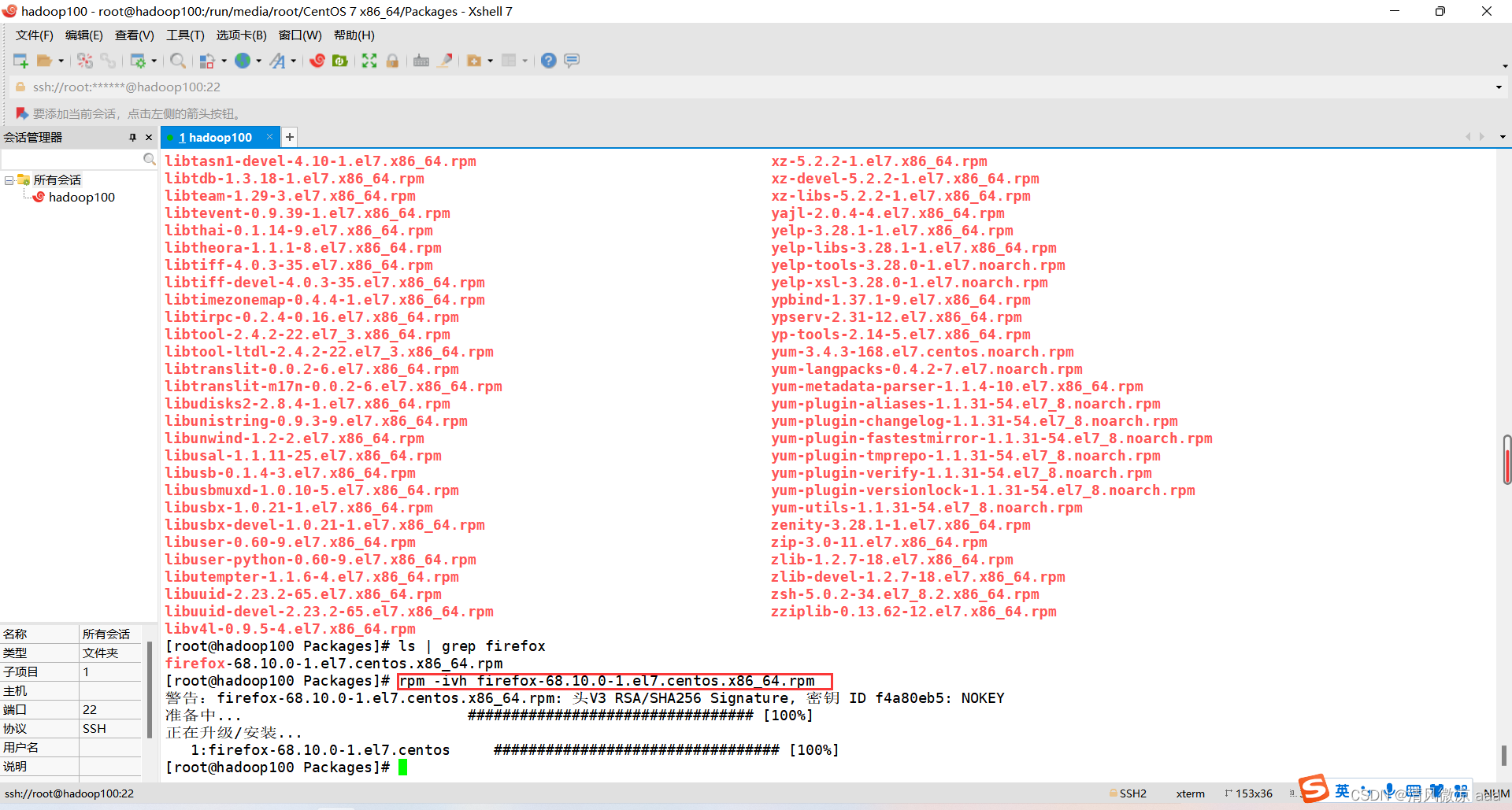This screenshot has width=1512, height=810.
Task: Click firefox-68.10.0-1.el7.centos.x86_64.rpm grep result
Action: pos(334,664)
